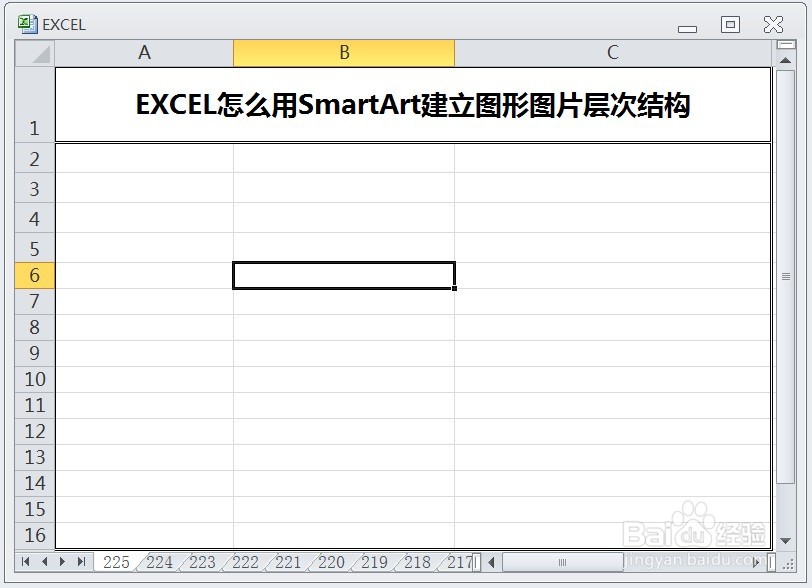Minimize the EXCEL workbook window
The width and height of the screenshot is (812, 588).
click(x=687, y=28)
